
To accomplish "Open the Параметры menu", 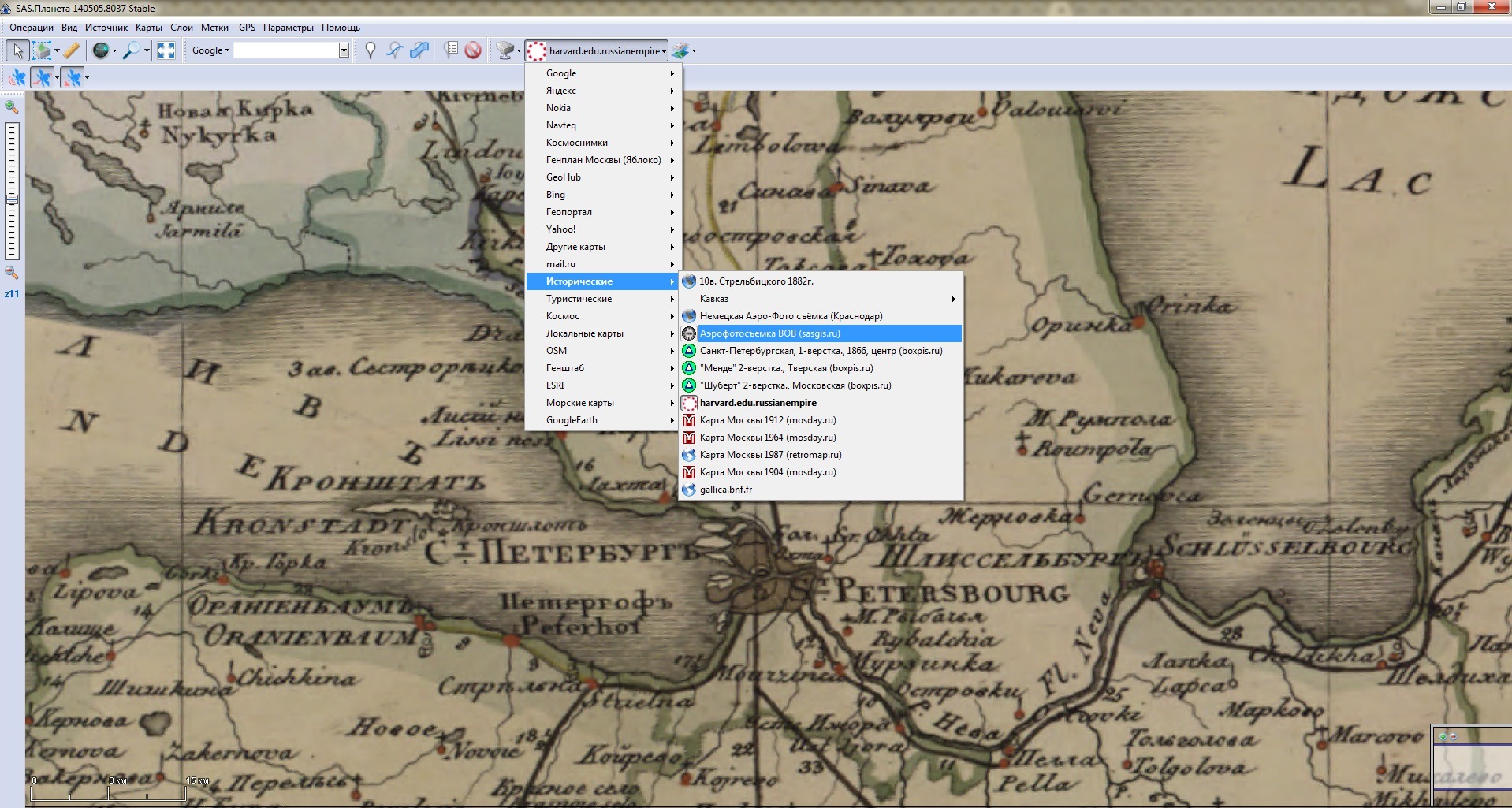I will 288,28.
